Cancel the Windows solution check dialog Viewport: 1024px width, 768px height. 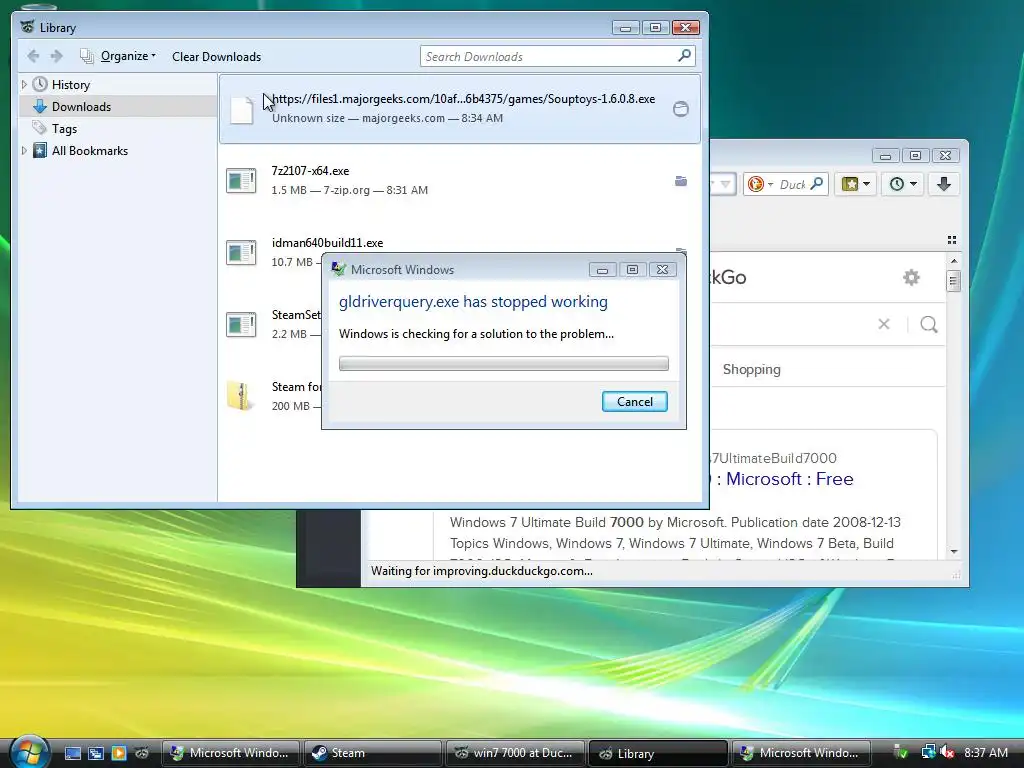[x=634, y=402]
